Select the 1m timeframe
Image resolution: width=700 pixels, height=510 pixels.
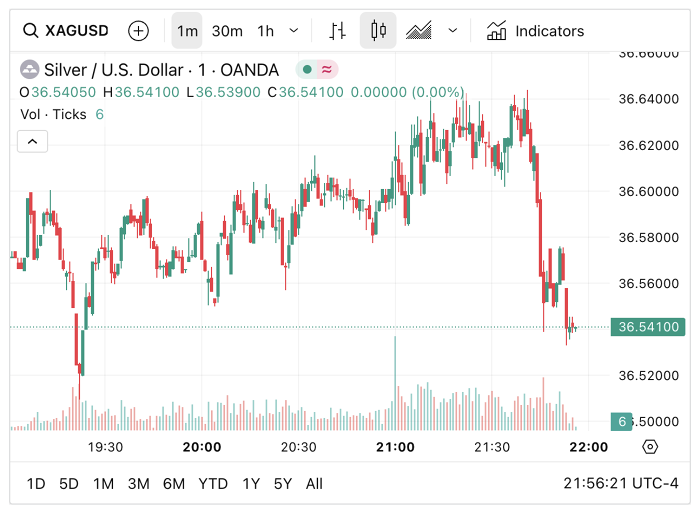[187, 31]
